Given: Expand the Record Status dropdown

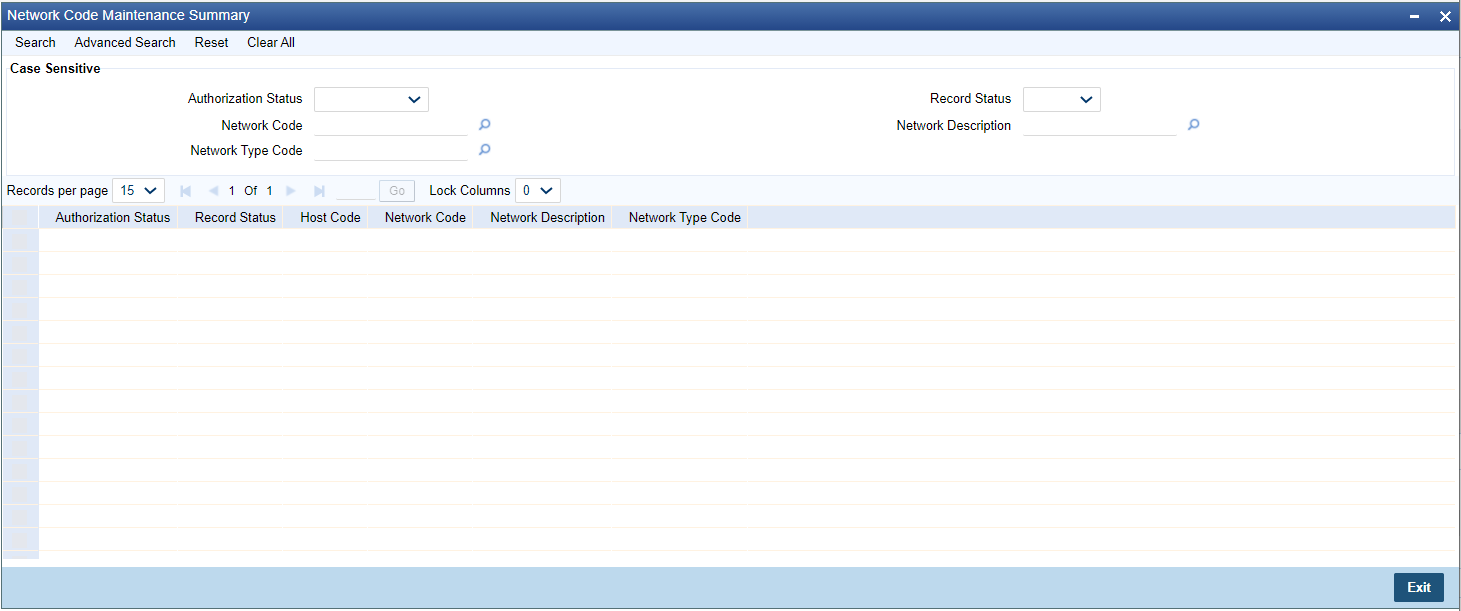Looking at the screenshot, I should point(1062,99).
